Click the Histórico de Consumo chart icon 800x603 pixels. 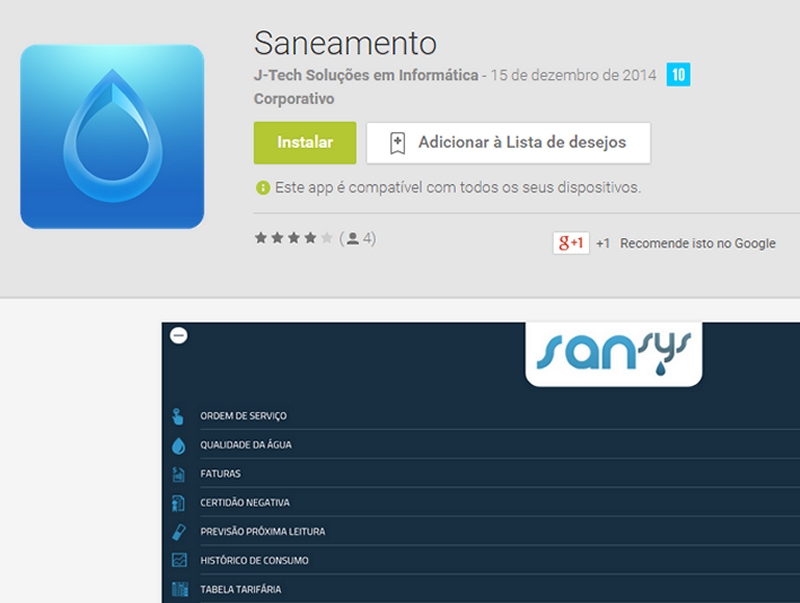179,560
